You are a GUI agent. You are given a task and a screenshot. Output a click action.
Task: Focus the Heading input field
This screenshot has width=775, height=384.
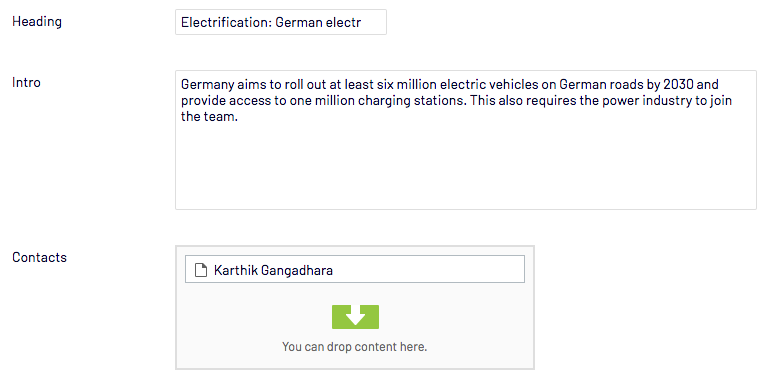[281, 22]
